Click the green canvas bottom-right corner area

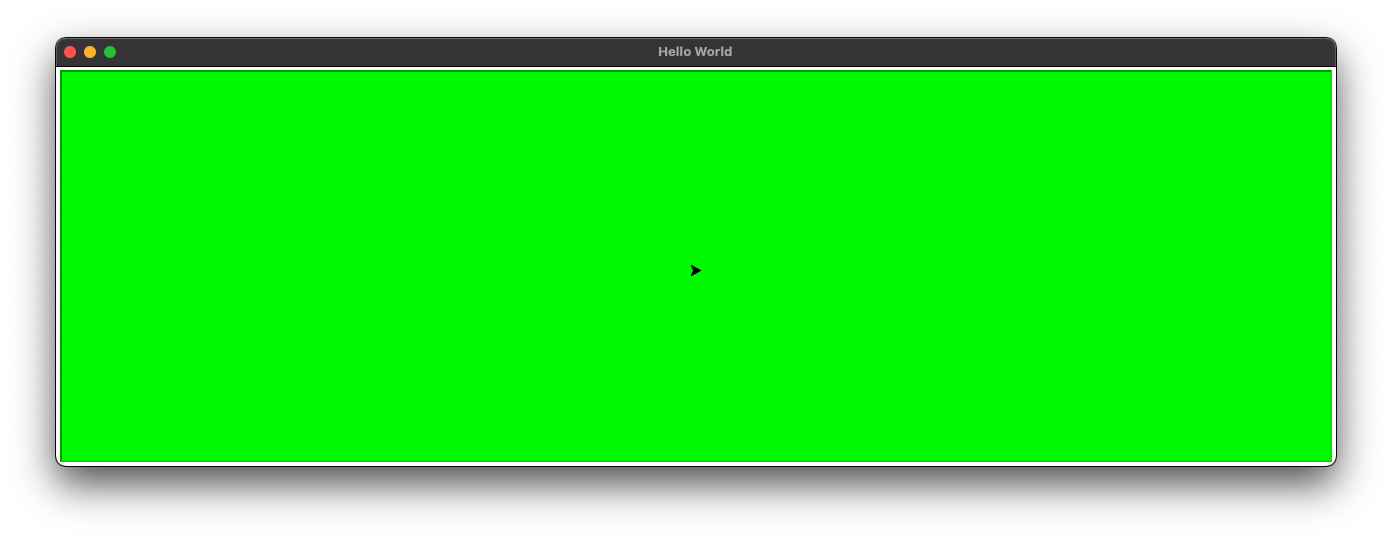coord(1318,448)
